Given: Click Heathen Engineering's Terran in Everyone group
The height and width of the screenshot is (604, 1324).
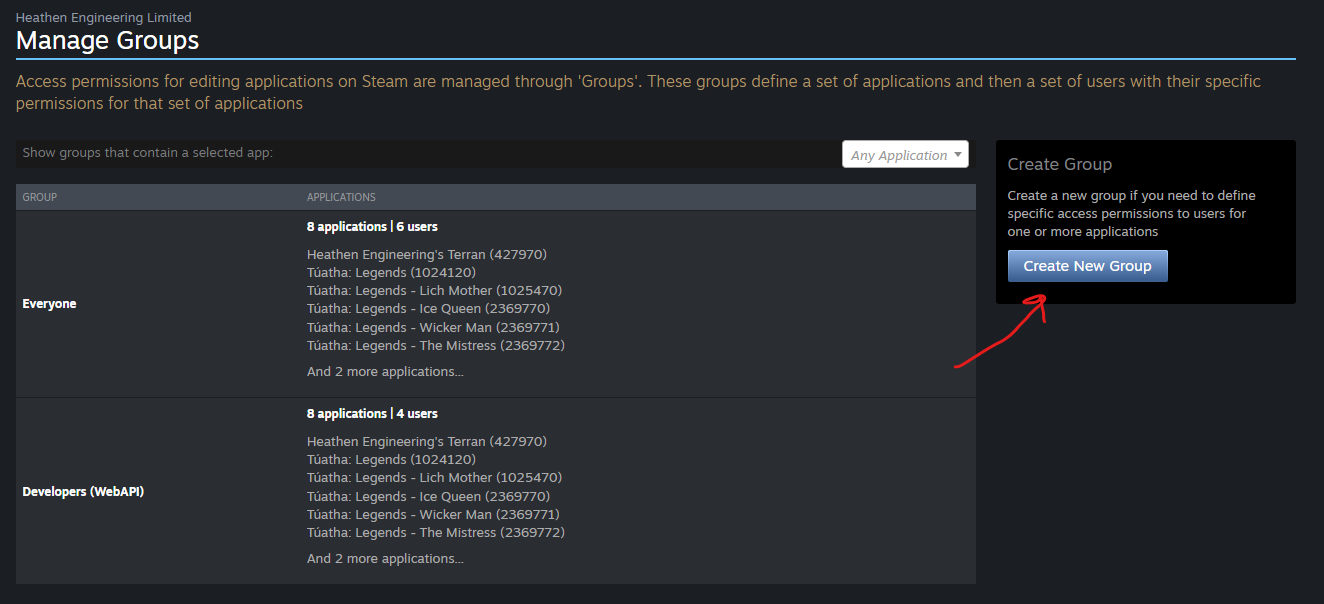Looking at the screenshot, I should 426,254.
